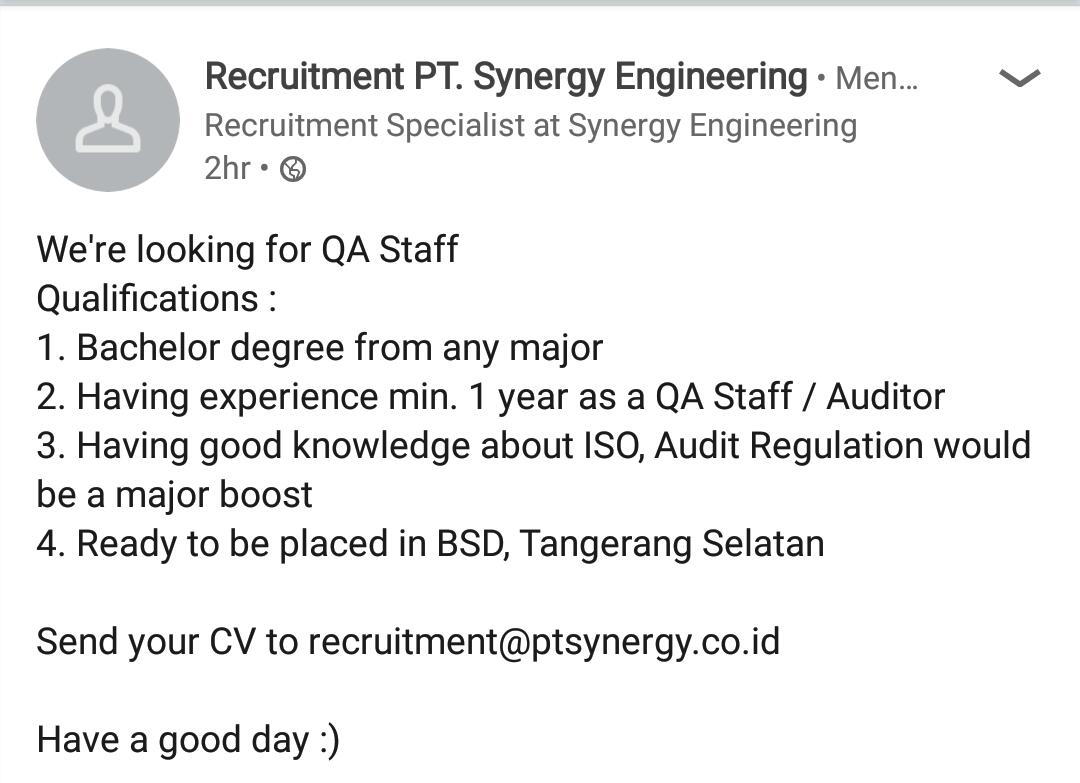Viewport: 1080px width, 783px height.
Task: Open the post options chevron menu
Action: coord(1019,78)
